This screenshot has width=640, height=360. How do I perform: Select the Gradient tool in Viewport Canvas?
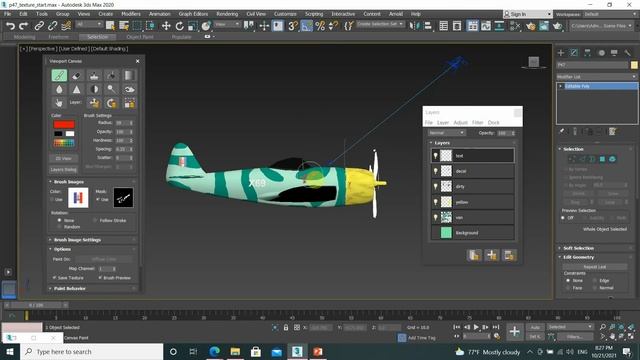129,76
